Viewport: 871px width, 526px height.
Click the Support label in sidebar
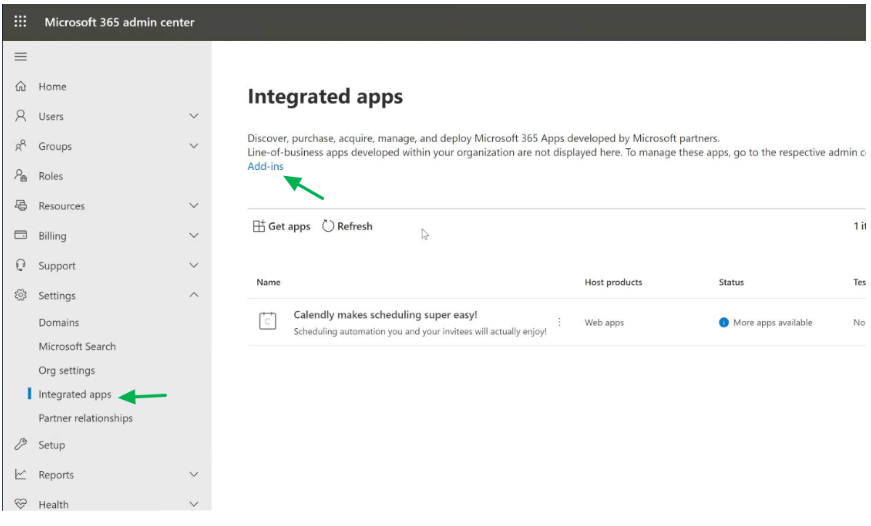coord(57,266)
